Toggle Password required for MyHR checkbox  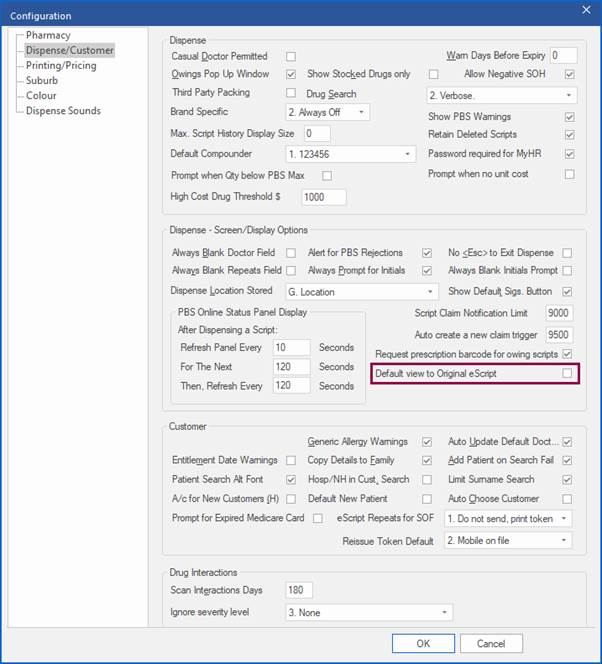(x=569, y=154)
